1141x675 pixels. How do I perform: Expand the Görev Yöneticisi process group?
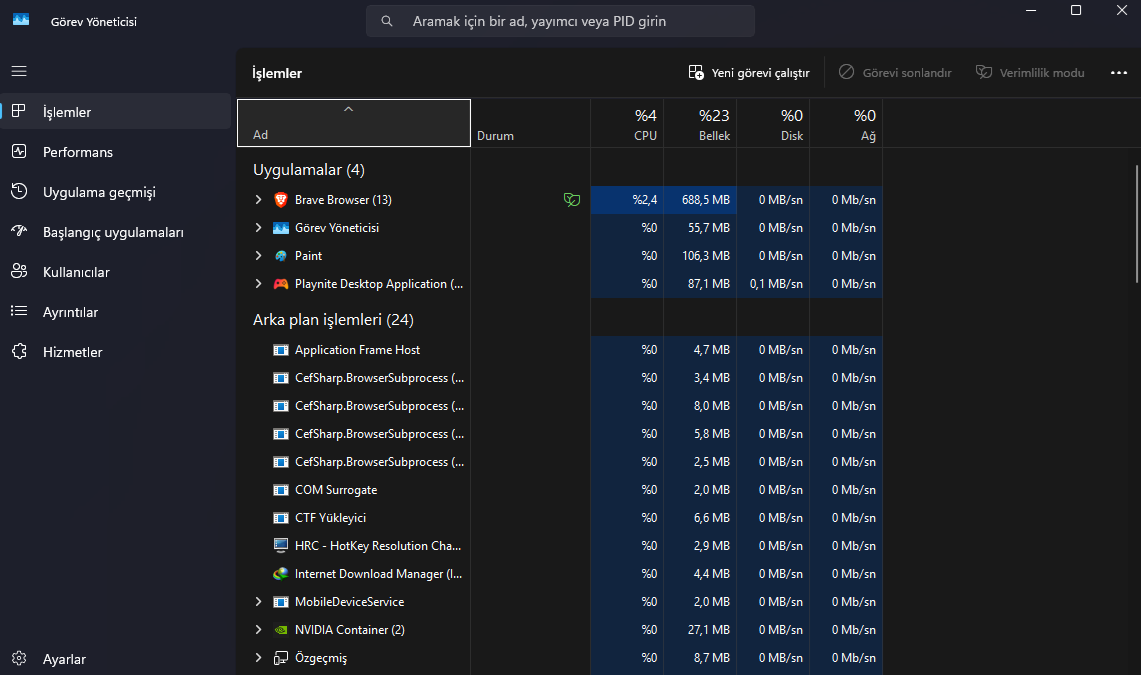pyautogui.click(x=258, y=228)
